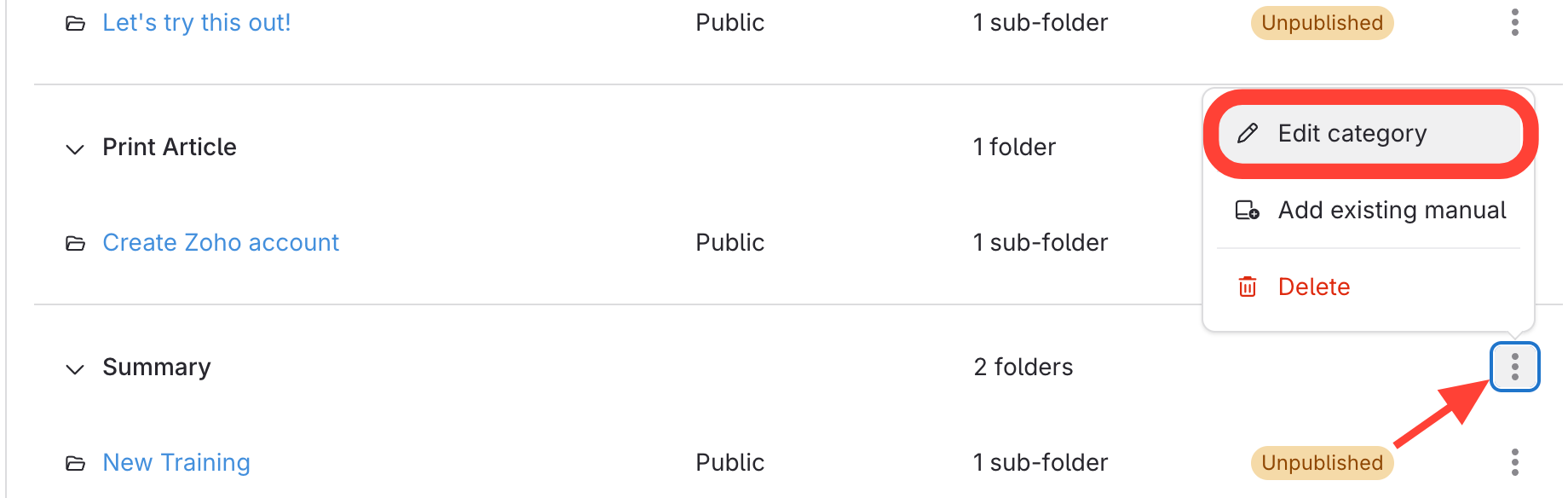Open the three-dot menu for New Training
The height and width of the screenshot is (498, 1568).
click(1514, 463)
